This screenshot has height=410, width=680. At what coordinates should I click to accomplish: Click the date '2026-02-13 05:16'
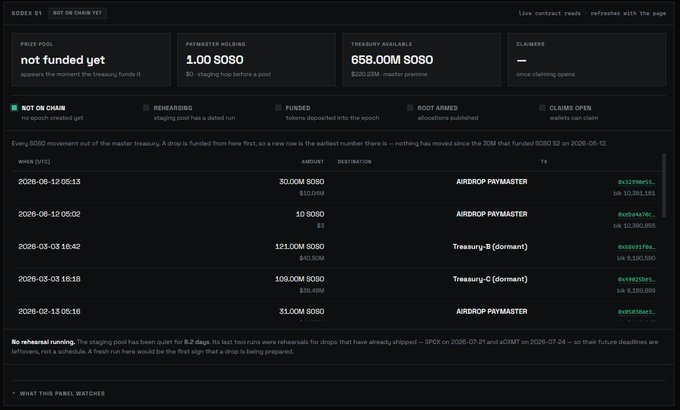49,312
